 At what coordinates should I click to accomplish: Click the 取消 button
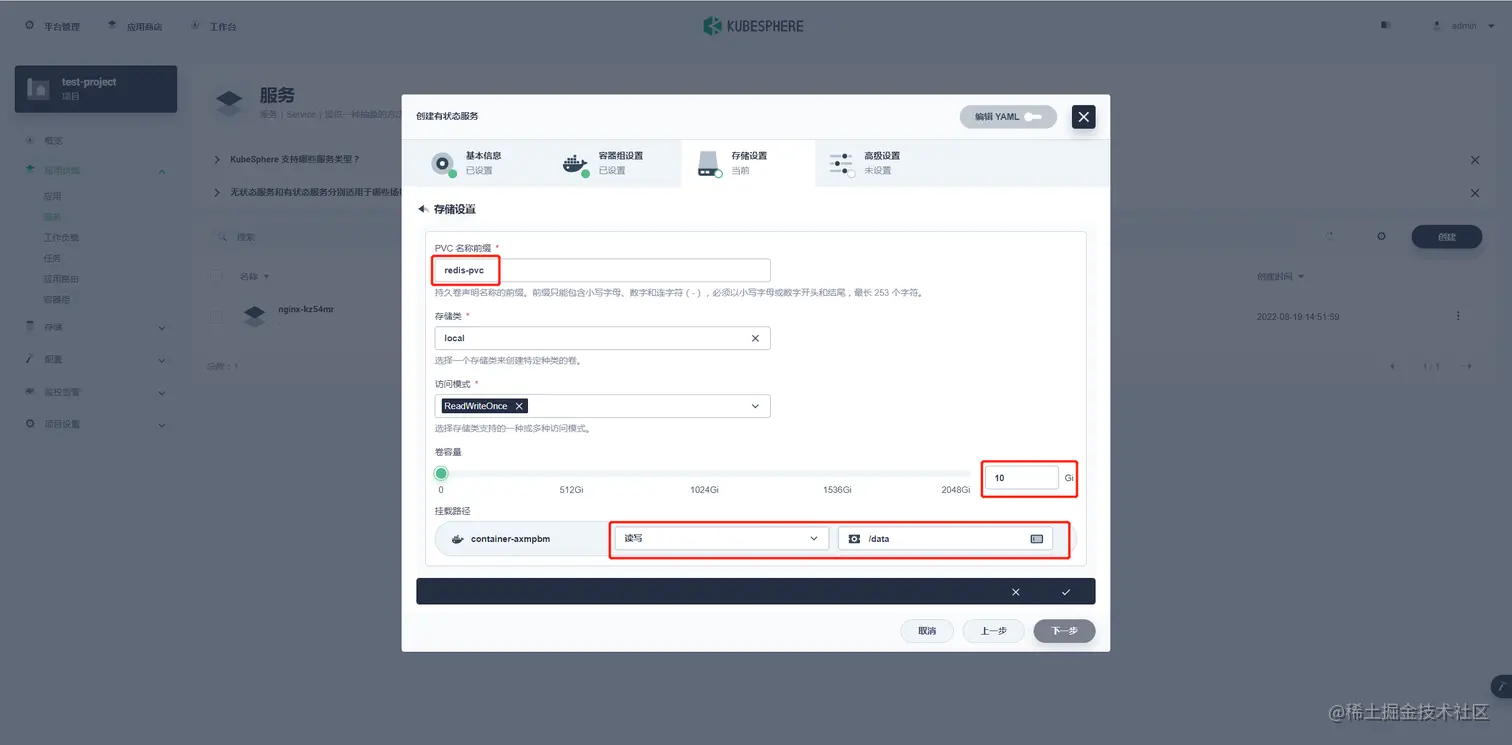(x=927, y=631)
